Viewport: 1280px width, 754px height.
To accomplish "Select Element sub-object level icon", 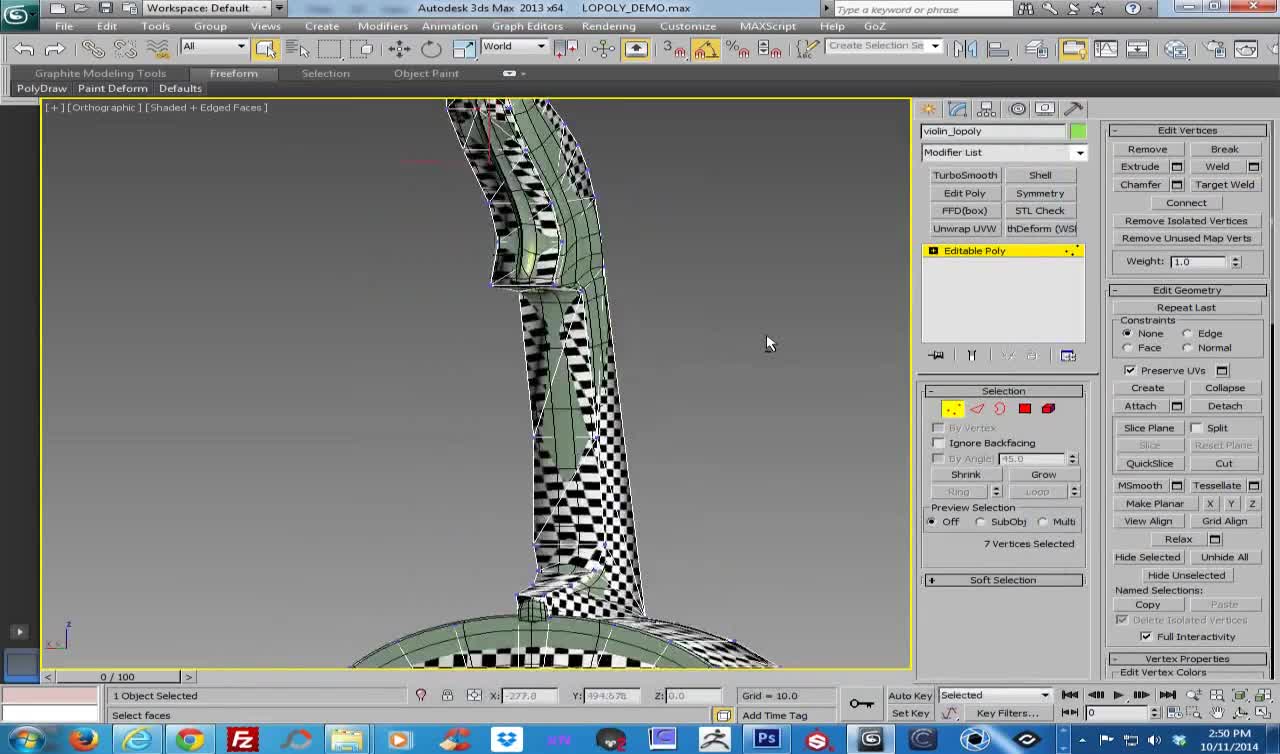I will click(1048, 408).
